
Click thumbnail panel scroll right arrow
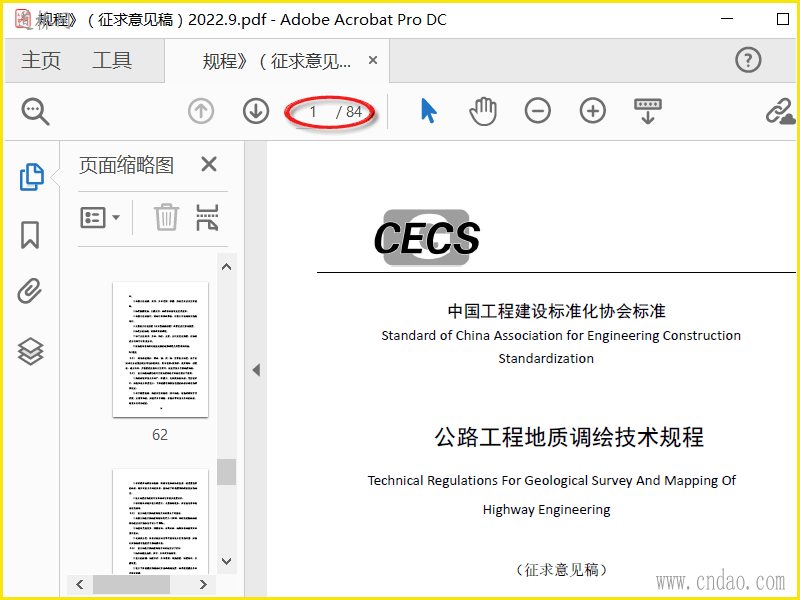point(203,584)
